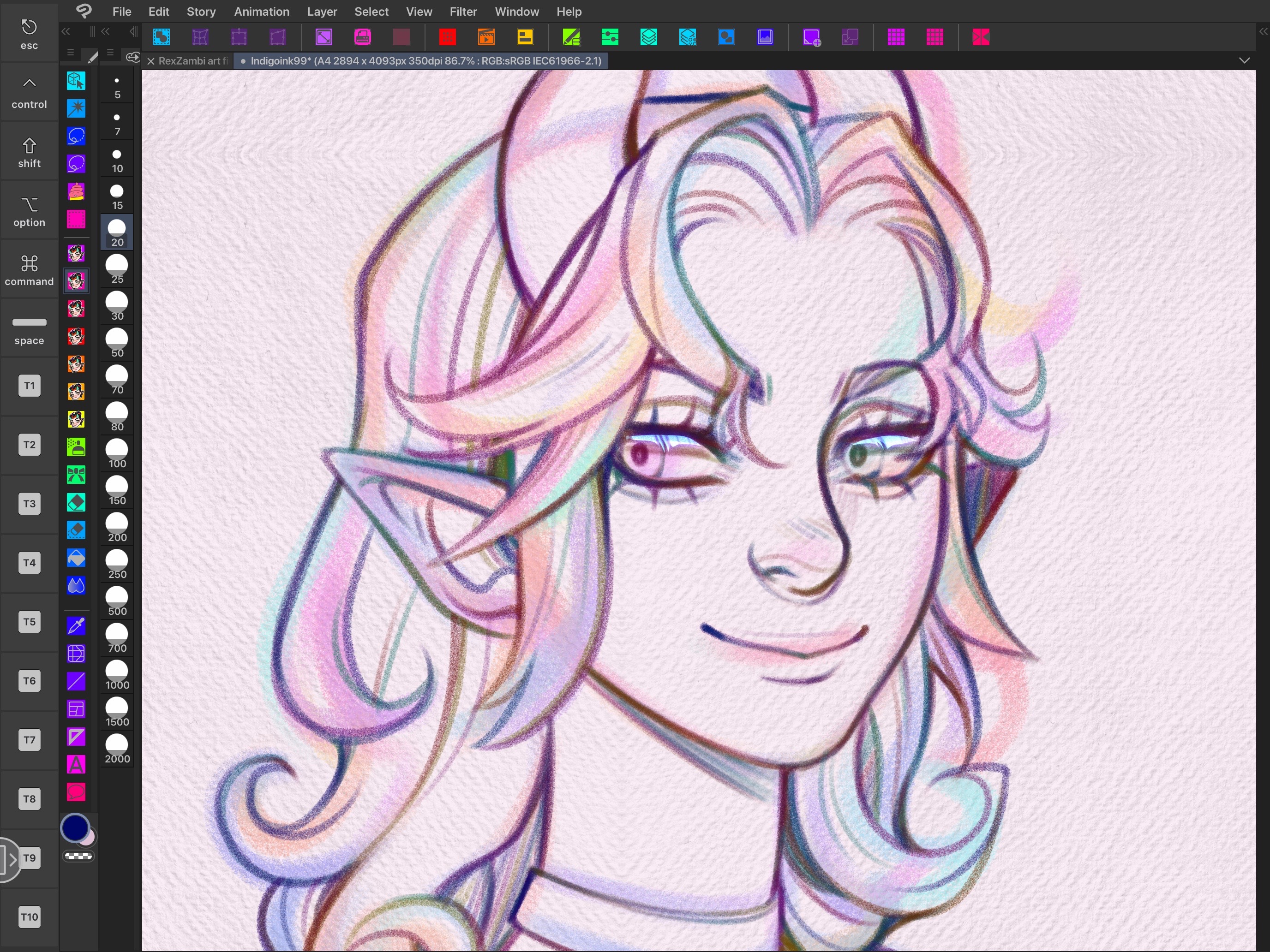
Task: Click the orange animation clapperboard icon
Action: 486,37
